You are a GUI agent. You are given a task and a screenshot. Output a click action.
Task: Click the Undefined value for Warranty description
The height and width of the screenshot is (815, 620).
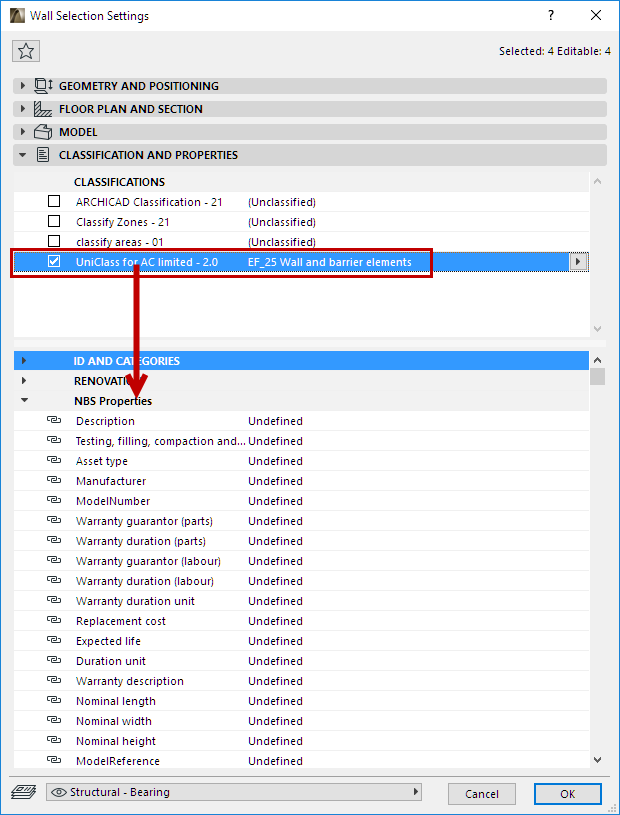point(275,681)
